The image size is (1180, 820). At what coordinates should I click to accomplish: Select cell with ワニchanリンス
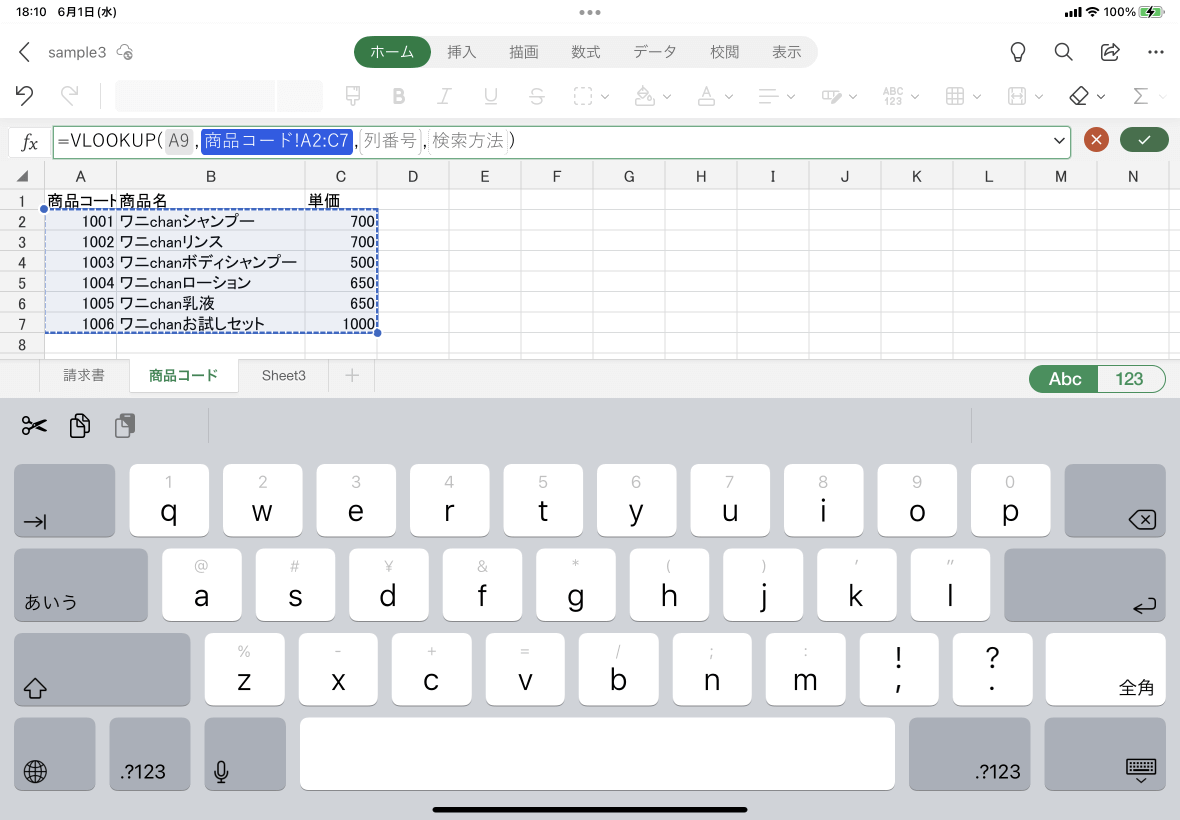pyautogui.click(x=211, y=241)
